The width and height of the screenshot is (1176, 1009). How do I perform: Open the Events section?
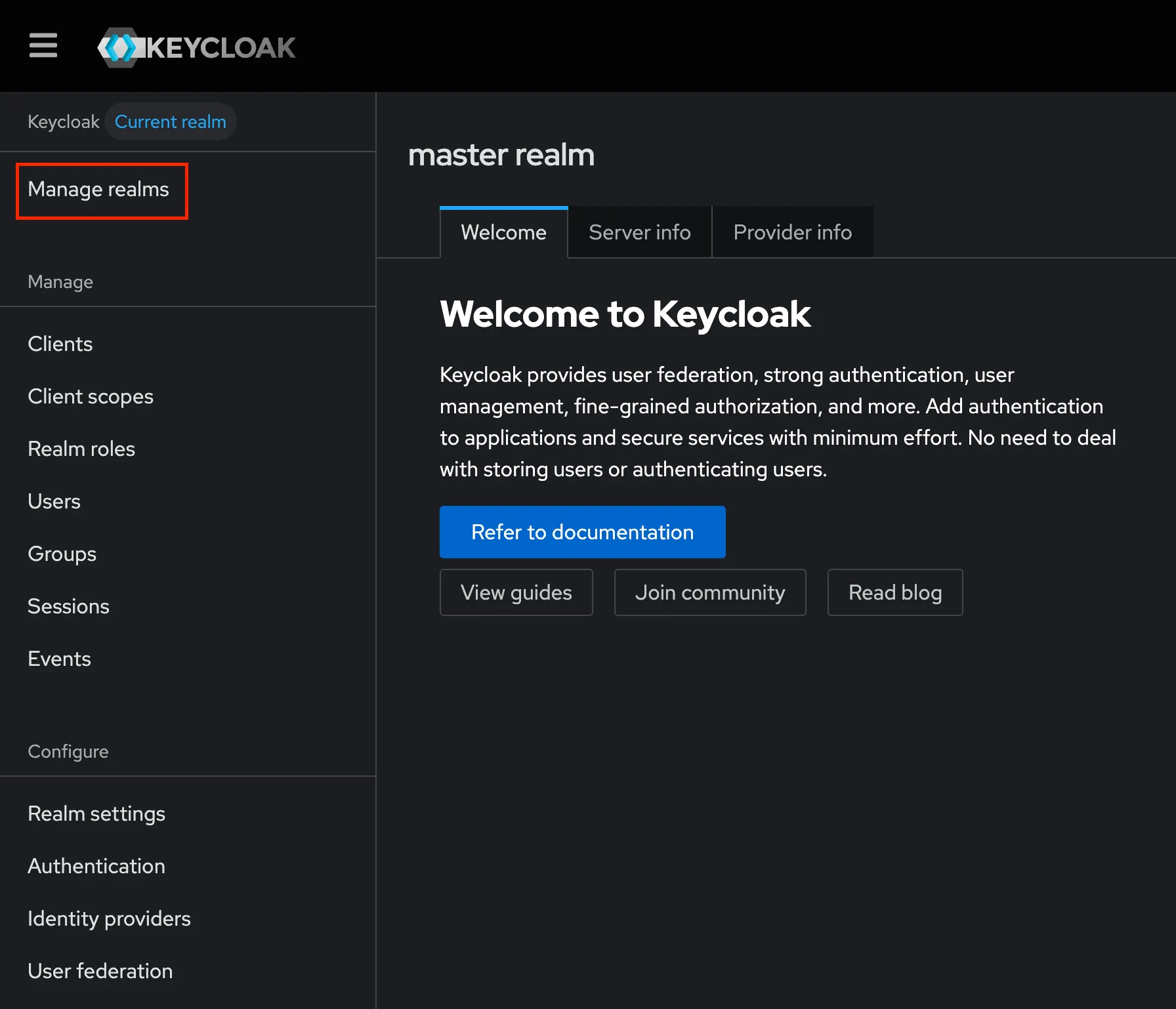coord(59,659)
